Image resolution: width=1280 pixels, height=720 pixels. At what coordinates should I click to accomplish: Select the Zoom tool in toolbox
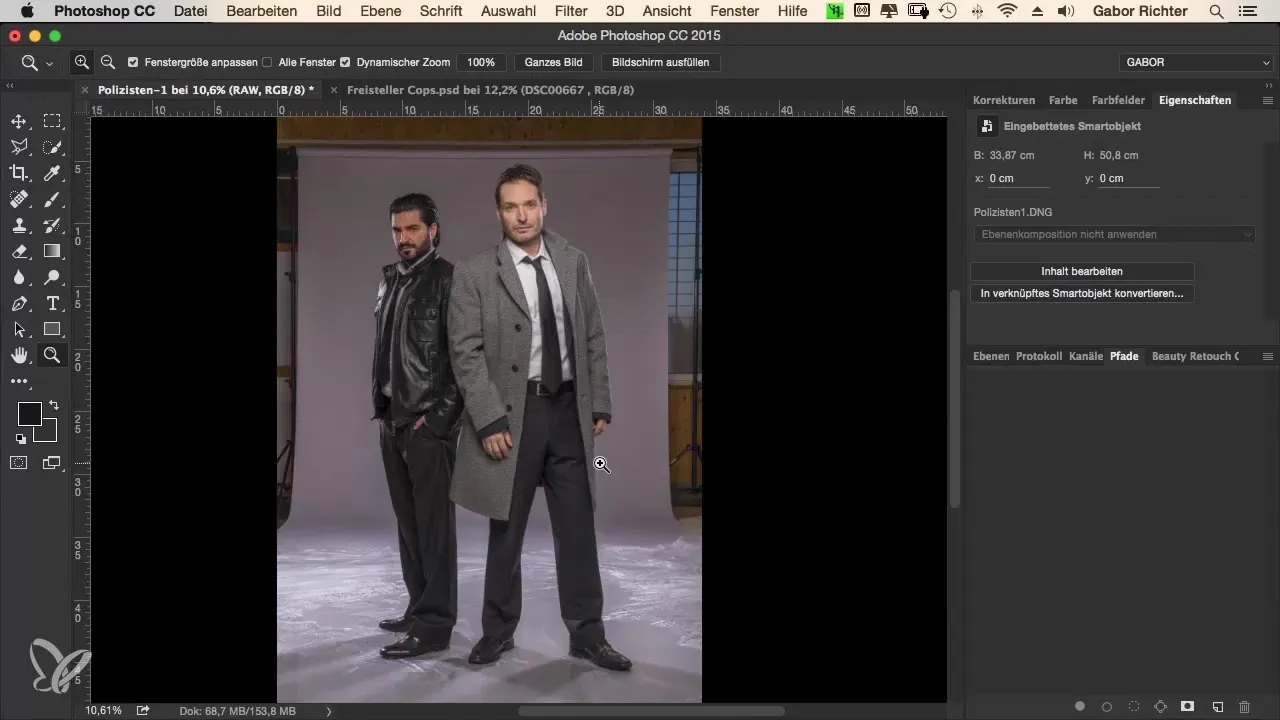click(52, 355)
